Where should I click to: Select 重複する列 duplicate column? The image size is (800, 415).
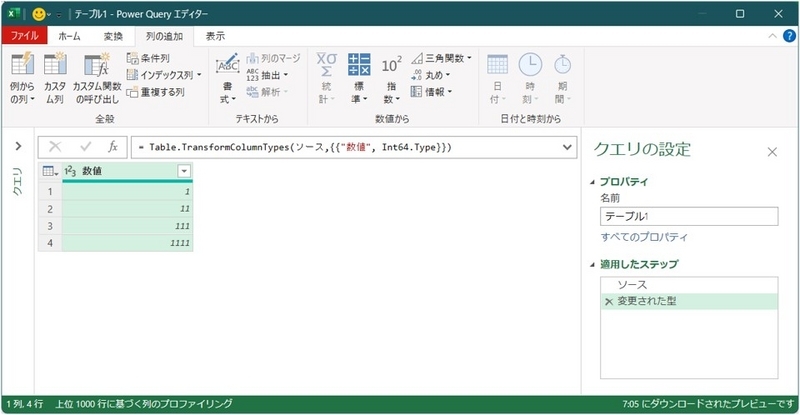156,92
